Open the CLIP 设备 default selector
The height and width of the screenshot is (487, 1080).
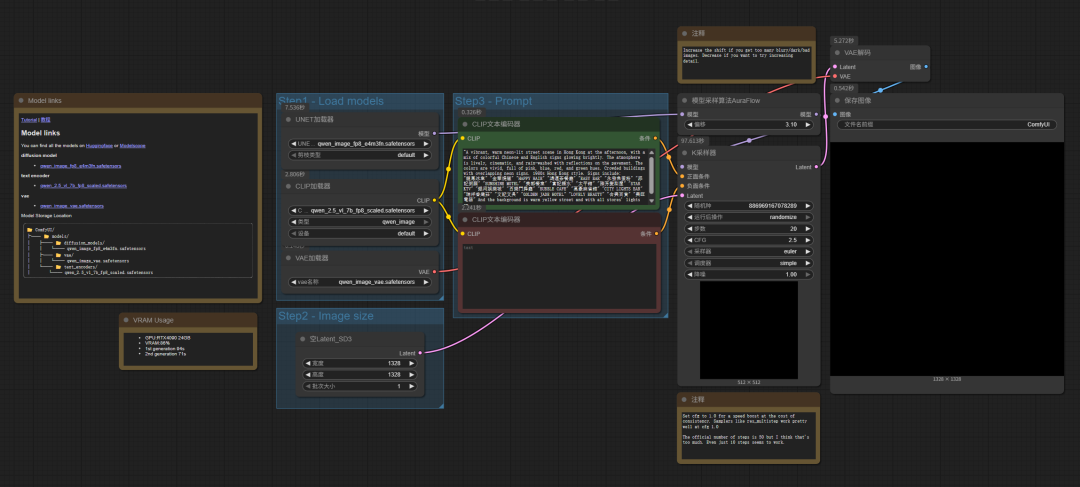tap(360, 234)
